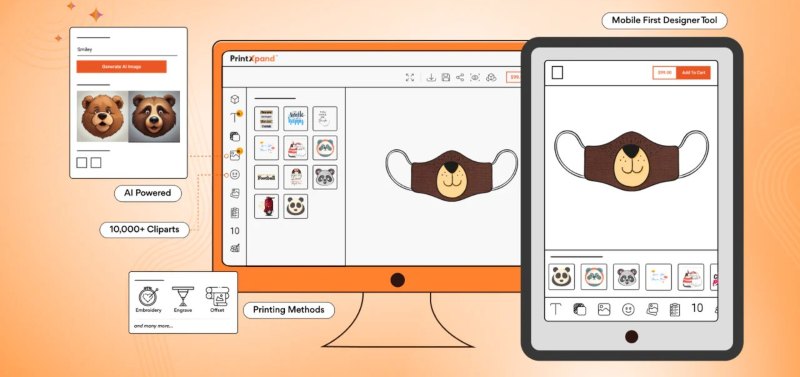Open the image tool in desktop sidebar

[x=235, y=155]
